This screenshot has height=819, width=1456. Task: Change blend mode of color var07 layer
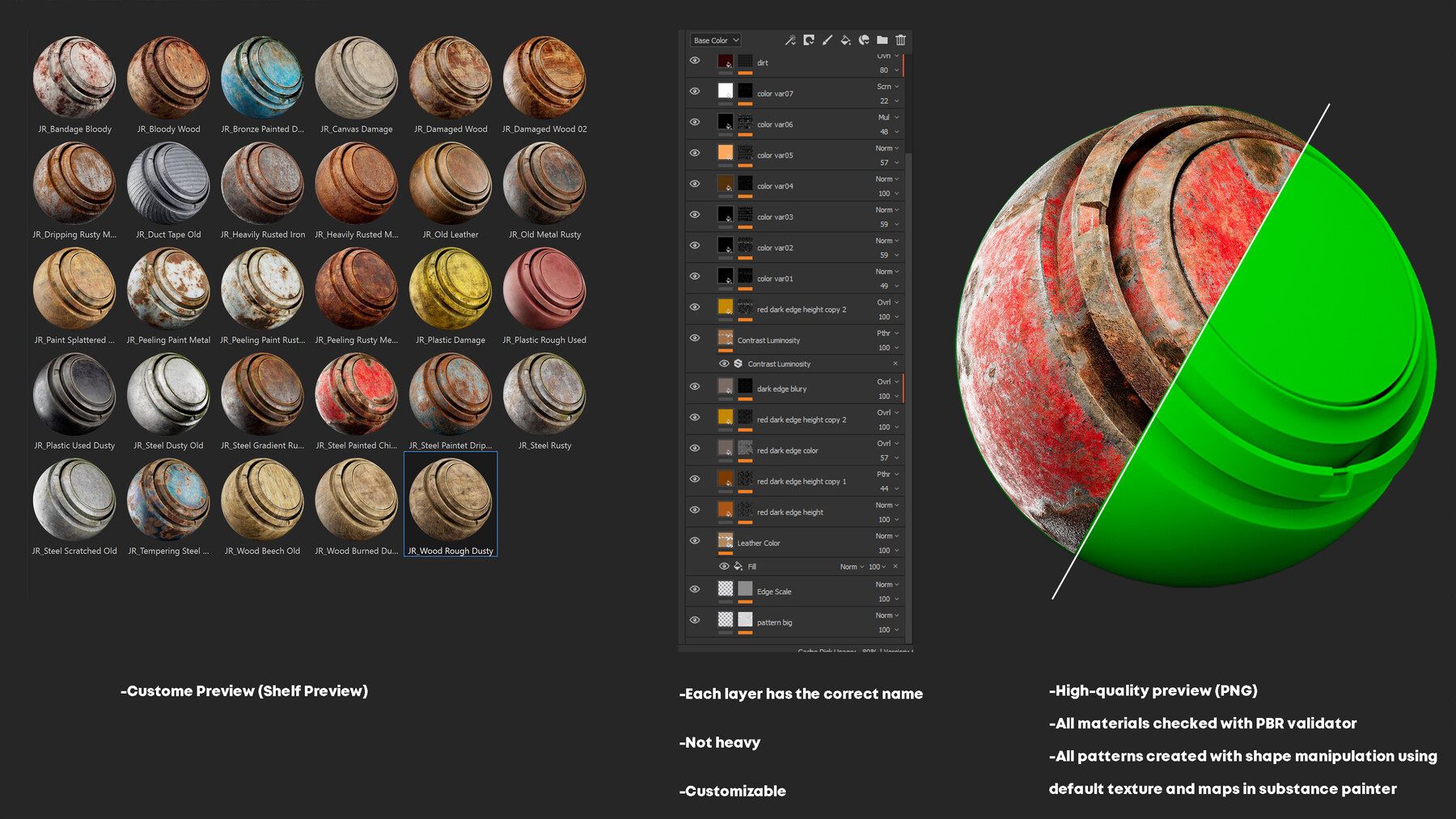click(x=887, y=87)
